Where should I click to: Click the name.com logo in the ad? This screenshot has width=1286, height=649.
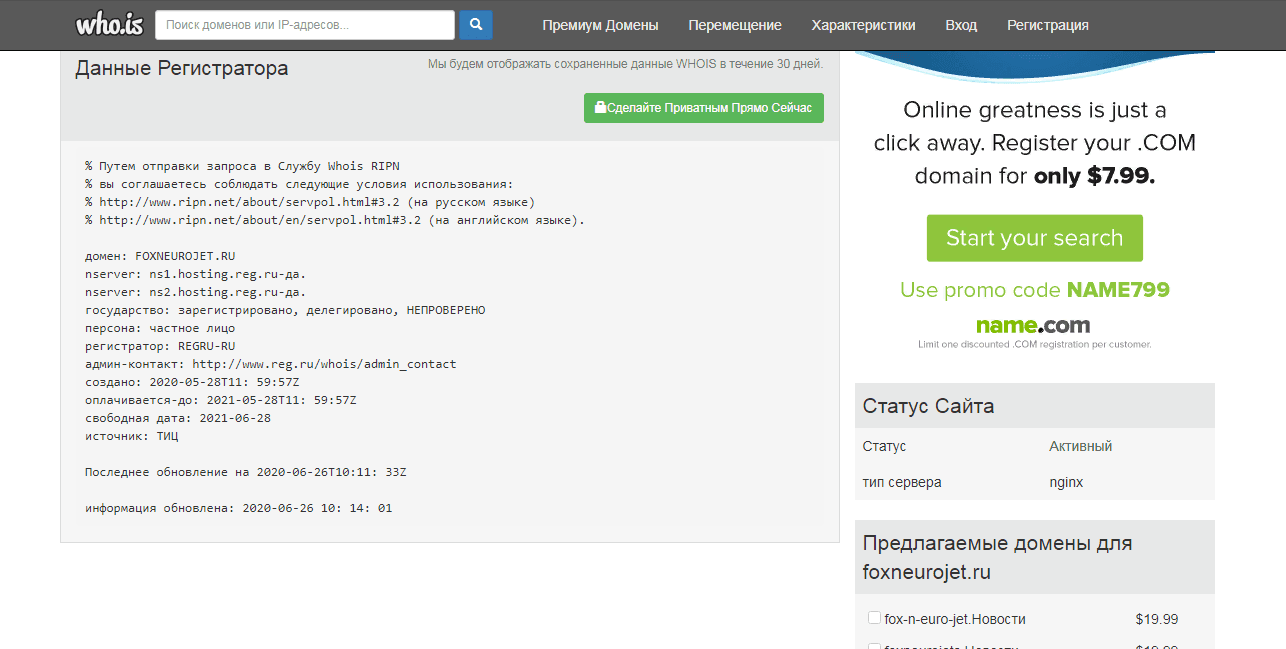coord(1033,325)
